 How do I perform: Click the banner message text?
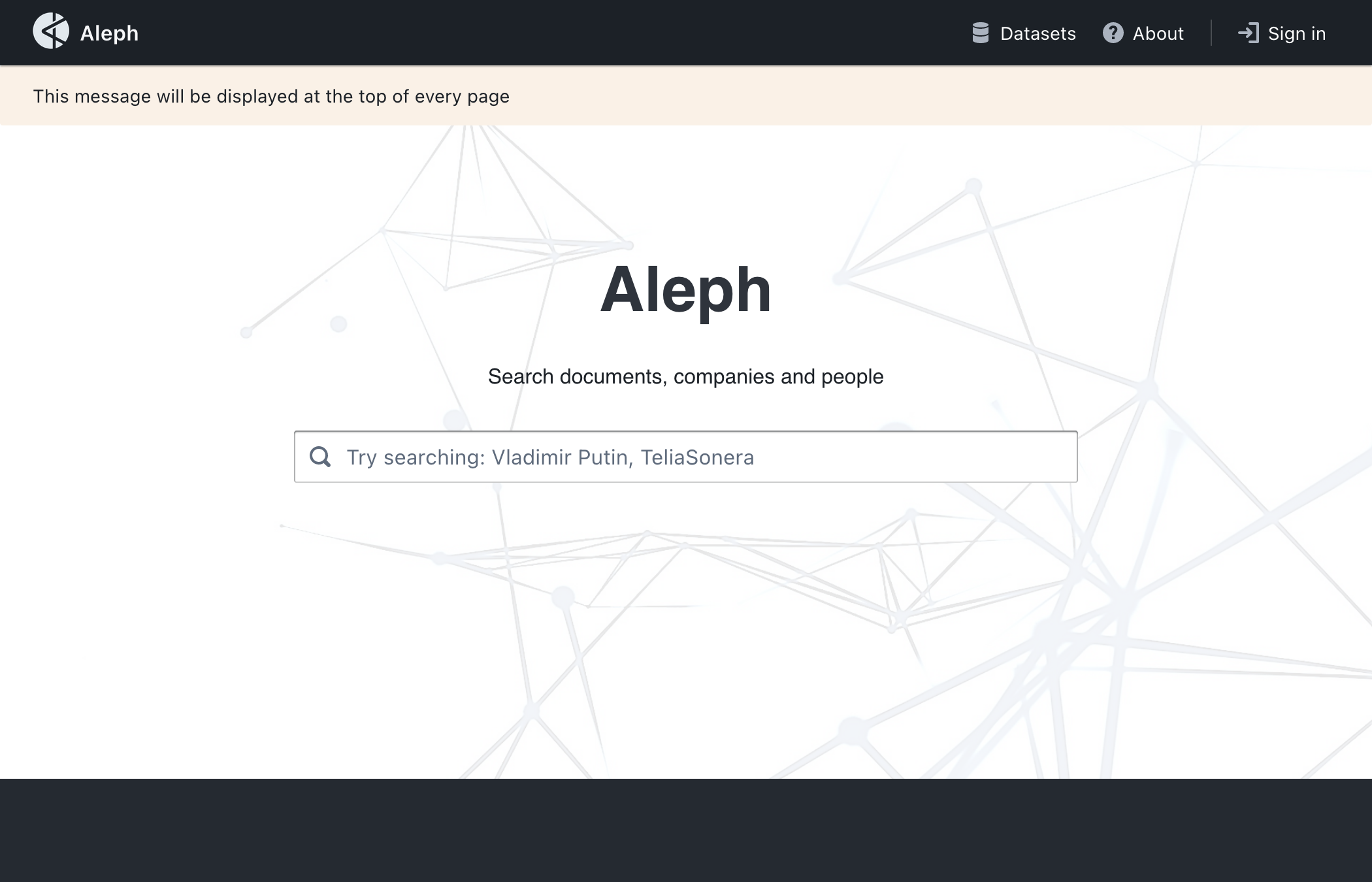[271, 96]
